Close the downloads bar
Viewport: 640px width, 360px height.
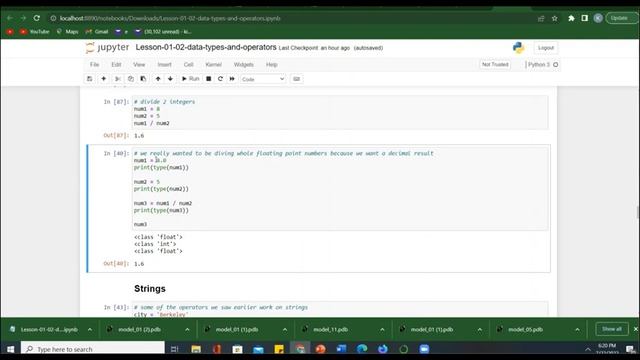point(636,329)
